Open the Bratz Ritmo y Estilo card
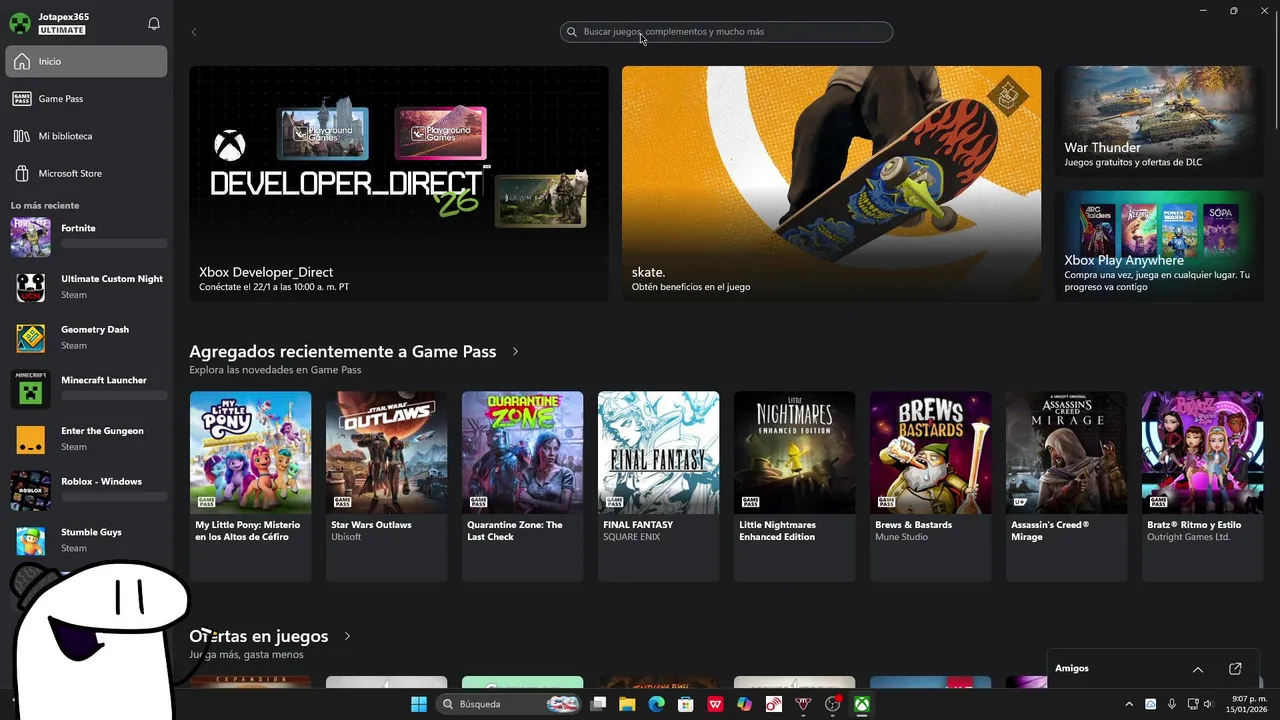Screen dimensions: 1280x720 tap(1202, 486)
